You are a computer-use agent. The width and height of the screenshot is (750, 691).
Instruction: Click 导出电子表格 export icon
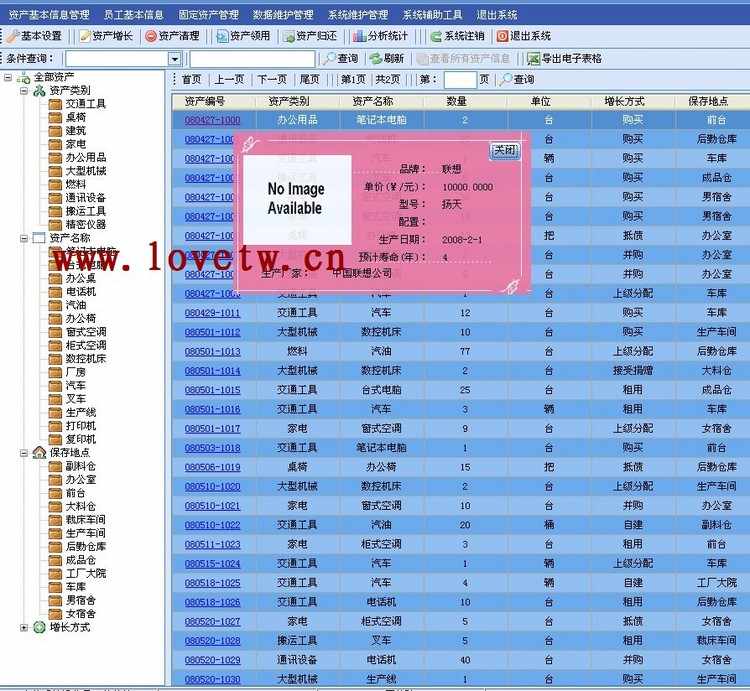point(533,58)
